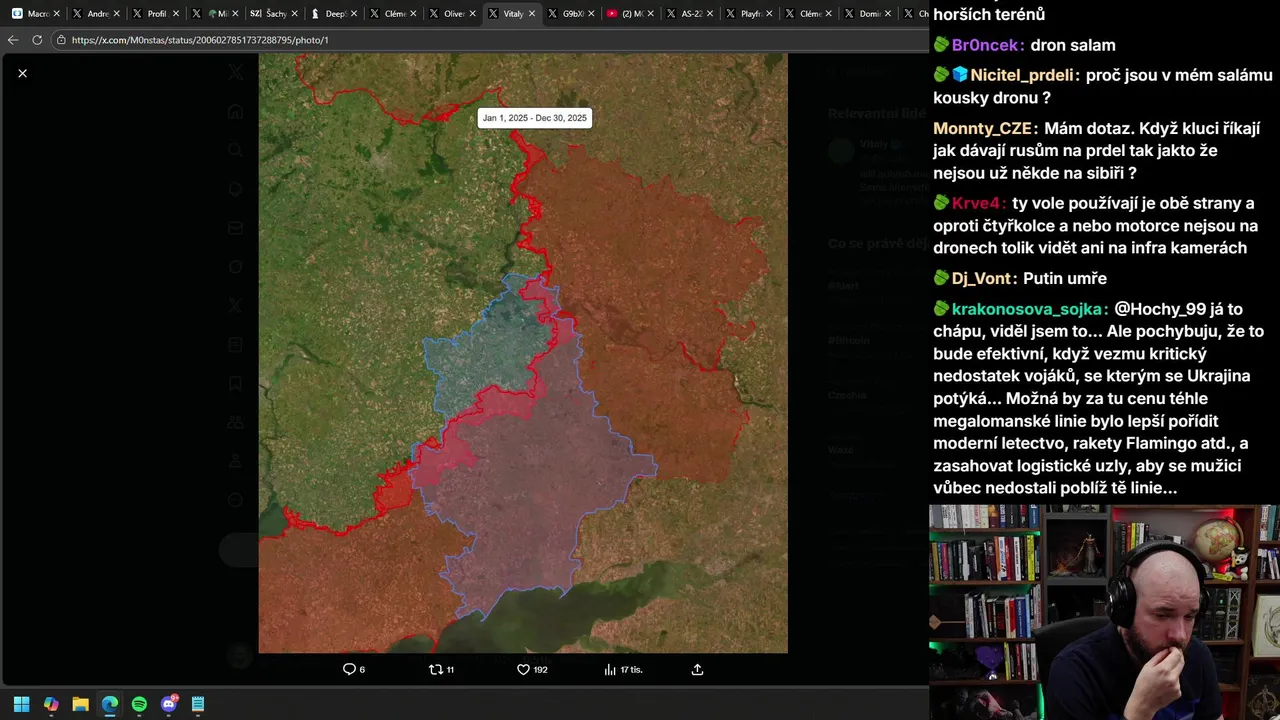Click the 'dron salam' chat message
The height and width of the screenshot is (720, 1280).
pyautogui.click(x=1073, y=45)
